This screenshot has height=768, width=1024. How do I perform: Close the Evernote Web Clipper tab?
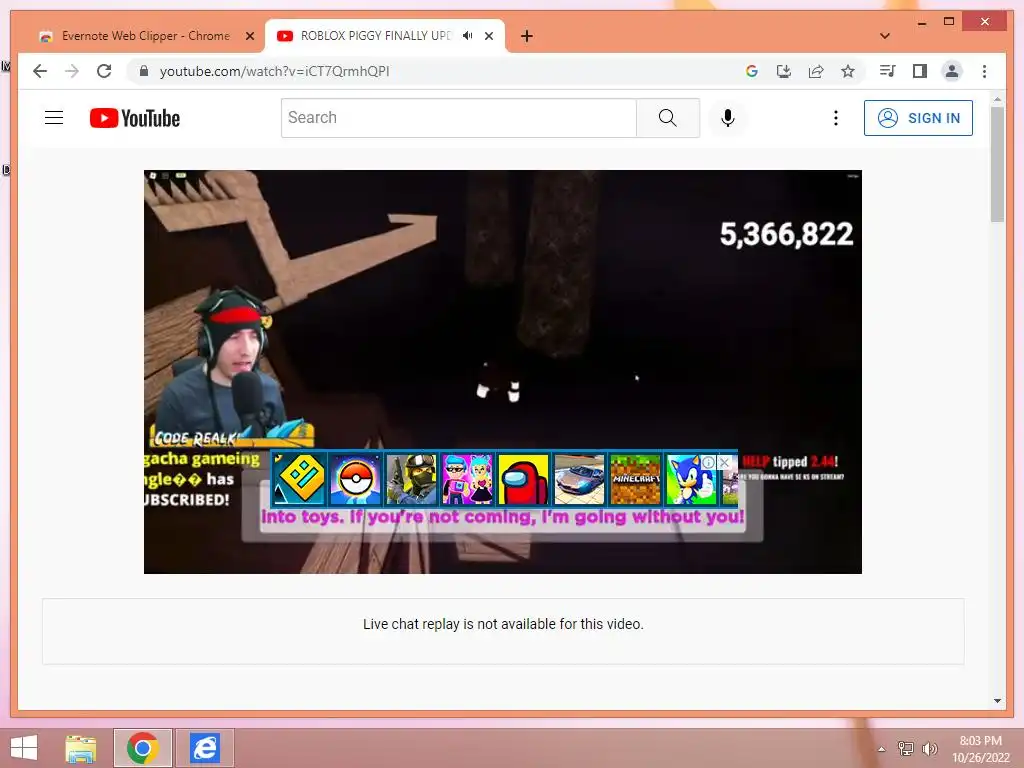(250, 36)
